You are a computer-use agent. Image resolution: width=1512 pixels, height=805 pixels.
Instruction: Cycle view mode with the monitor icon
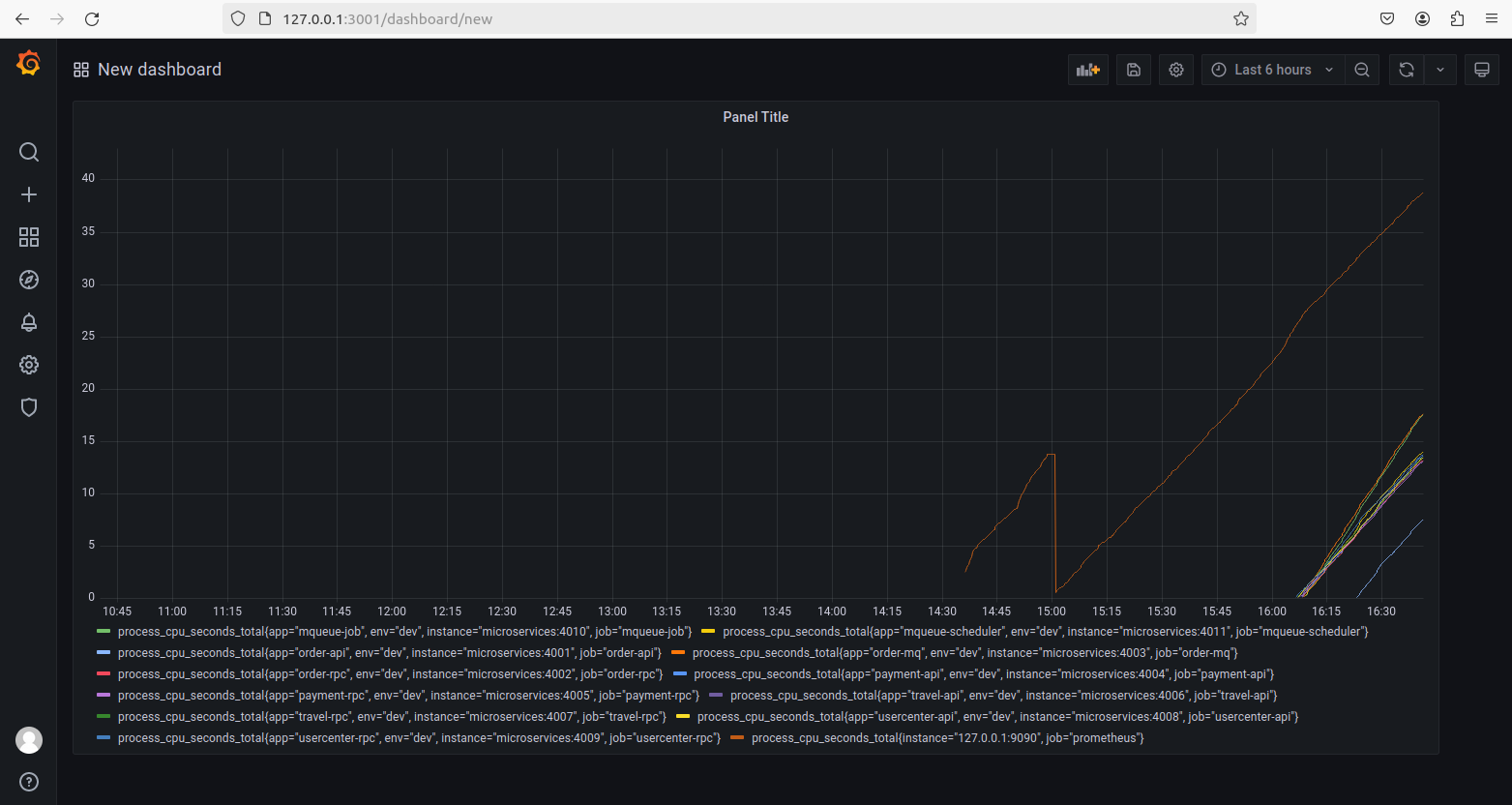(1481, 70)
